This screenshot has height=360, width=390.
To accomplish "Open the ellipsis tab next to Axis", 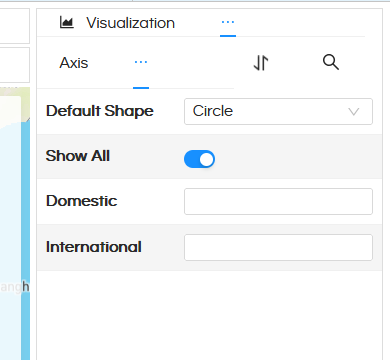I will point(141,63).
